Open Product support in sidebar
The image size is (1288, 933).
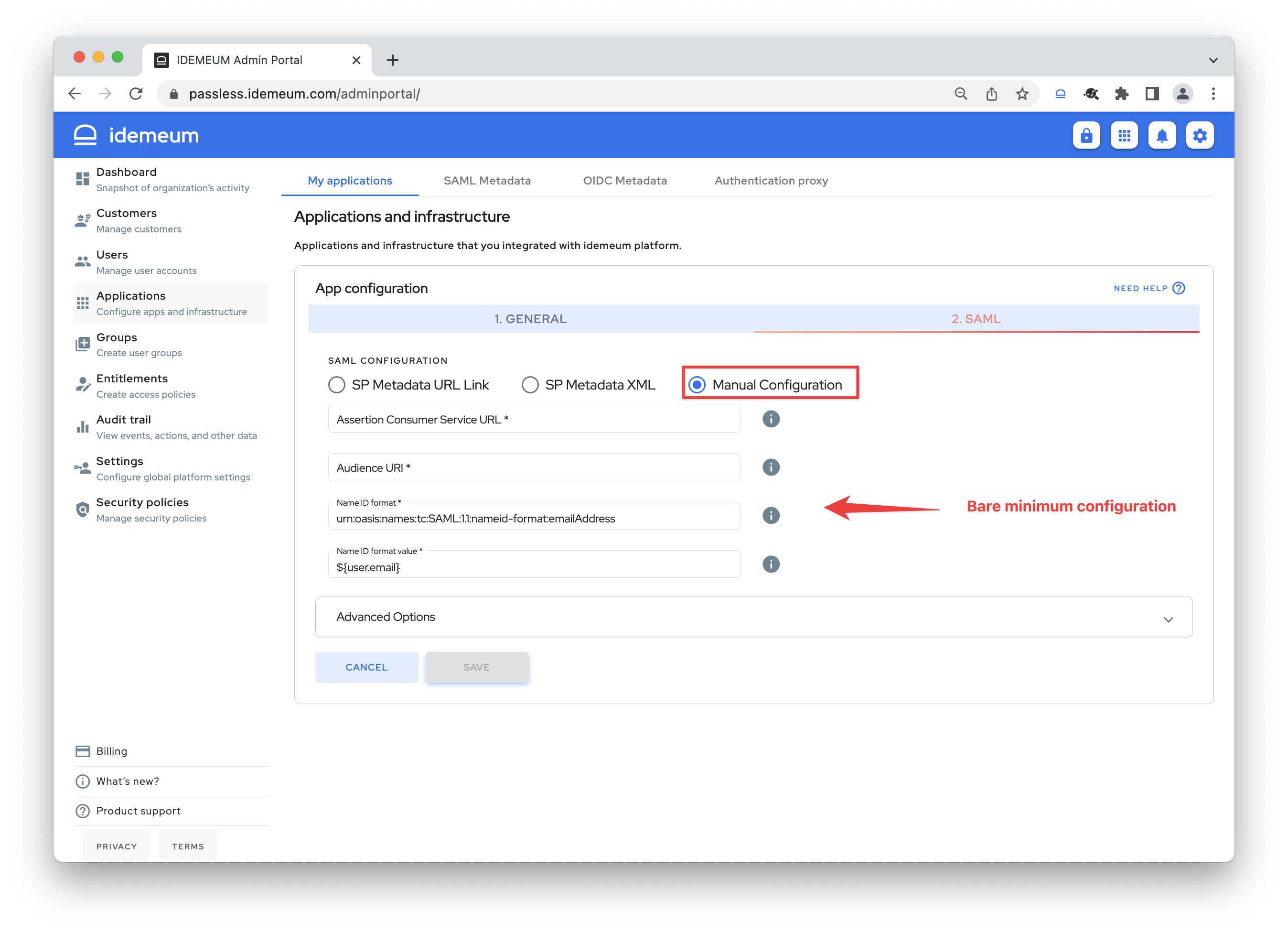pos(171,811)
